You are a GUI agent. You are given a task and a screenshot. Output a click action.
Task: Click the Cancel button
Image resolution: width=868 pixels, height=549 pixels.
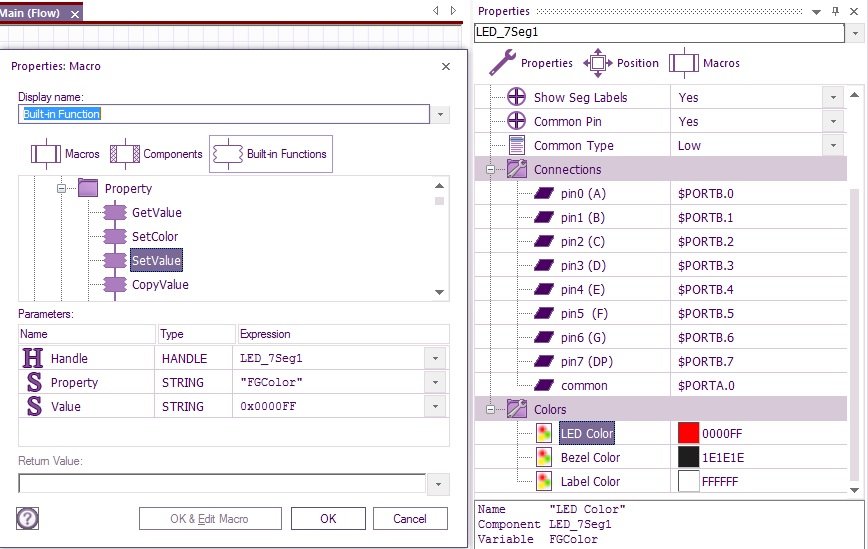point(410,519)
